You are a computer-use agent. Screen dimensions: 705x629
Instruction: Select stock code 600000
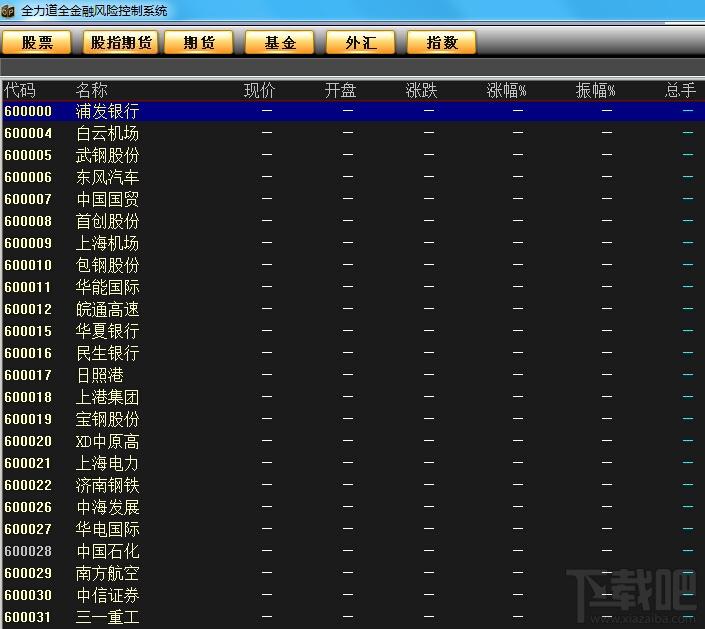[x=28, y=111]
